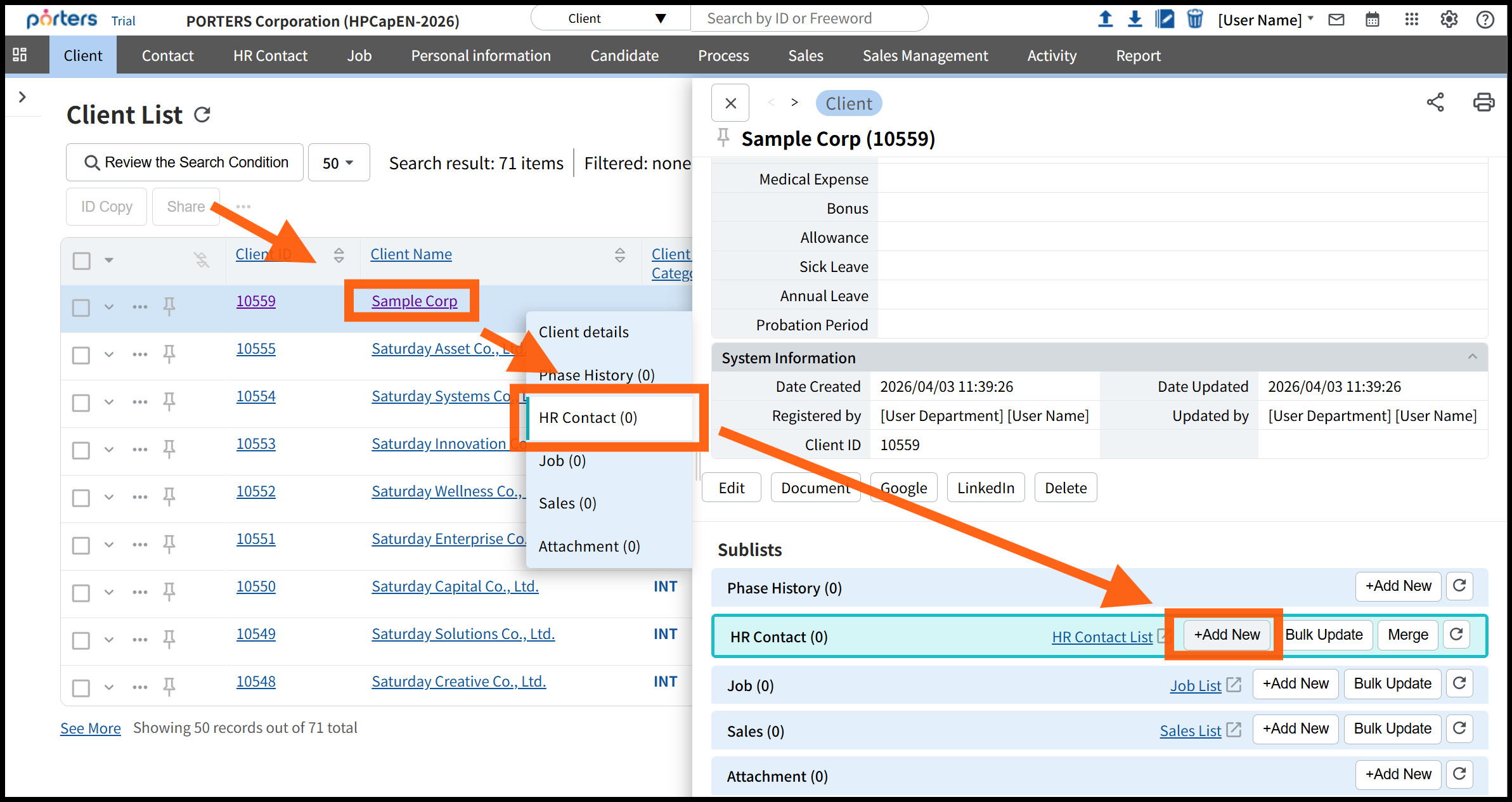Open the calendar icon in the top bar
1512x802 pixels.
coord(1372,20)
